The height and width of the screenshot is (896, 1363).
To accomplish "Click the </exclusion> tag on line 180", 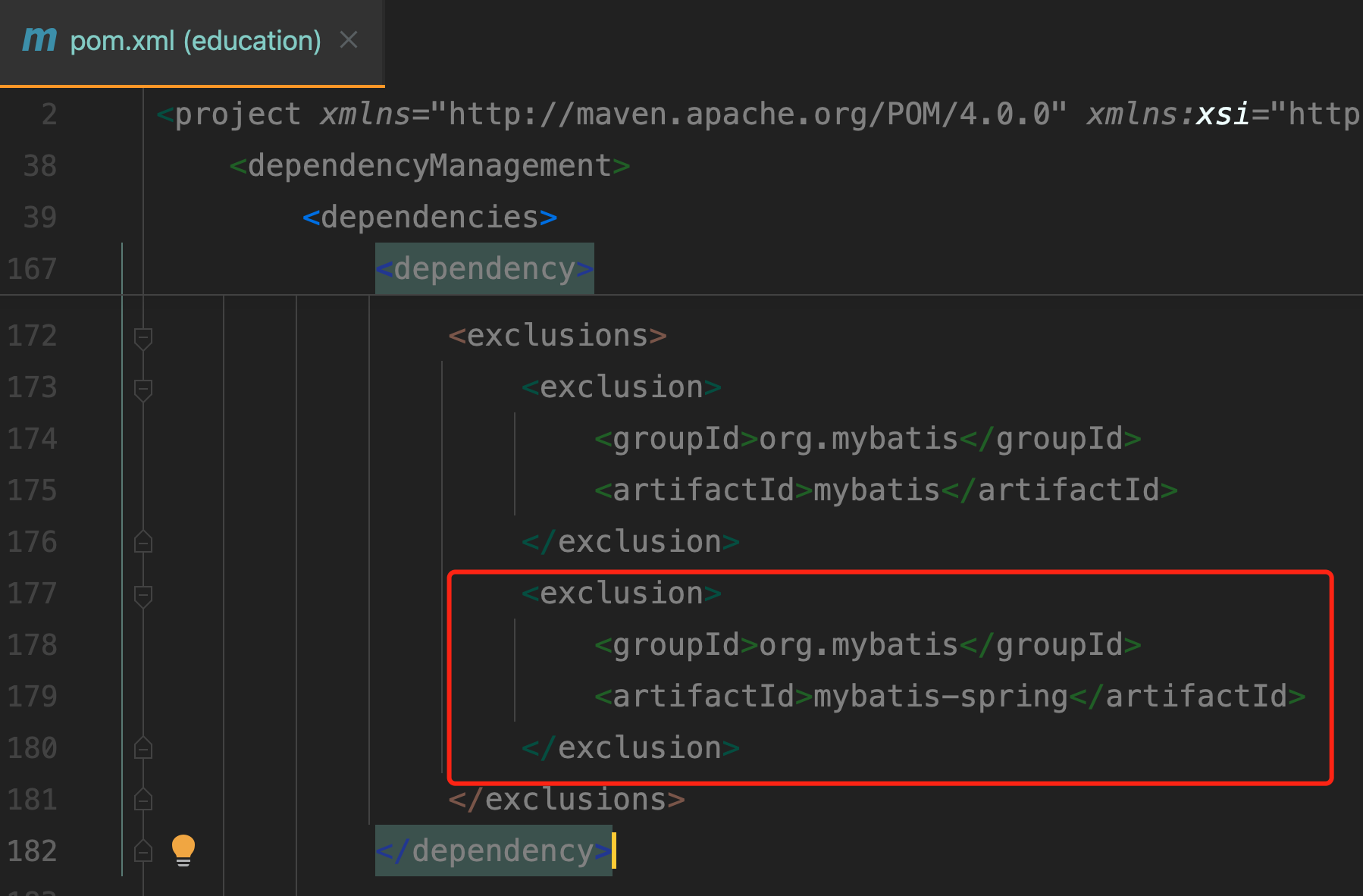I will (631, 748).
